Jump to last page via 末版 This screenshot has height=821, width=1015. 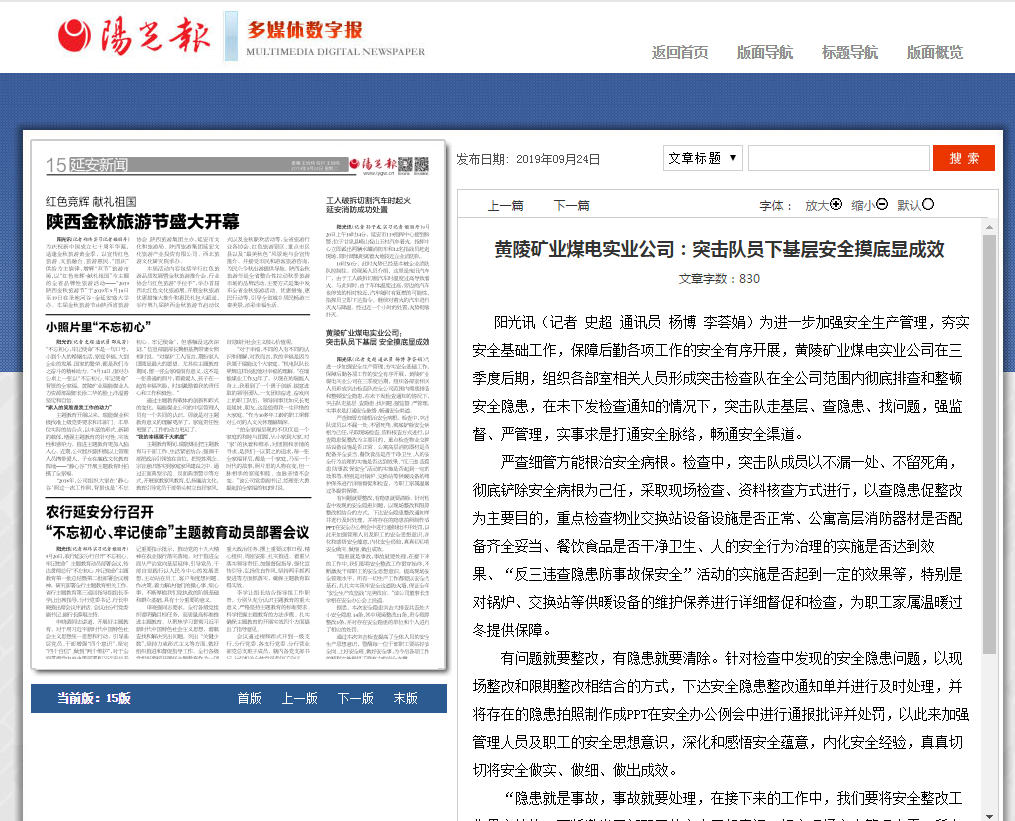406,698
